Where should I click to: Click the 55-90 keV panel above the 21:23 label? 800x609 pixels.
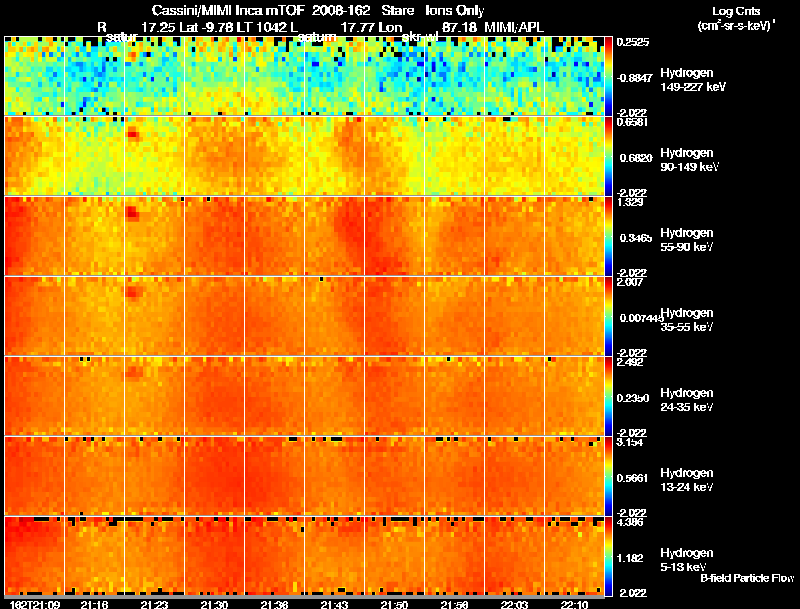[155, 236]
